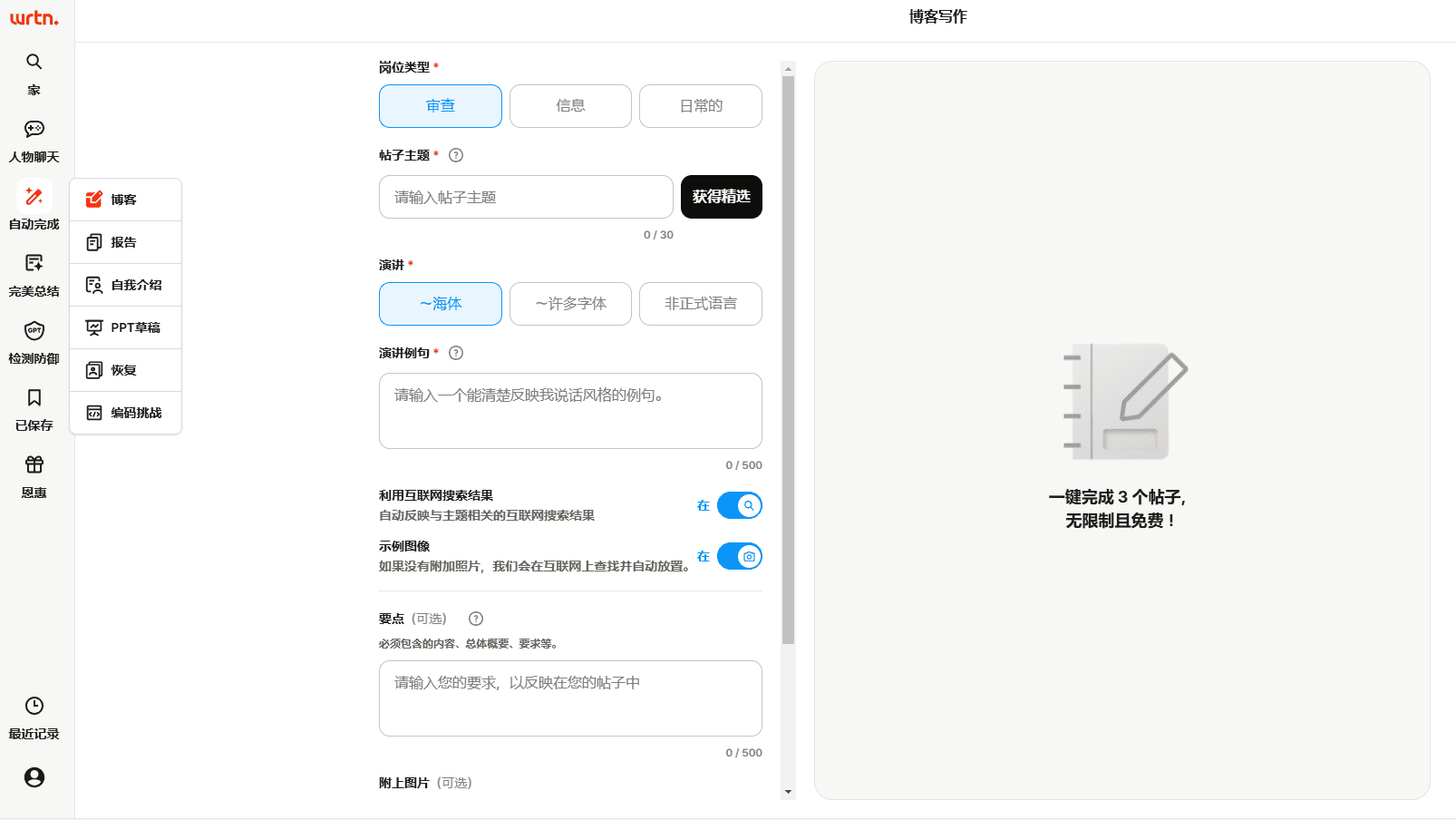Viewport: 1456px width, 820px height.
Task: Click scrollbar down arrow of form
Action: (x=788, y=792)
